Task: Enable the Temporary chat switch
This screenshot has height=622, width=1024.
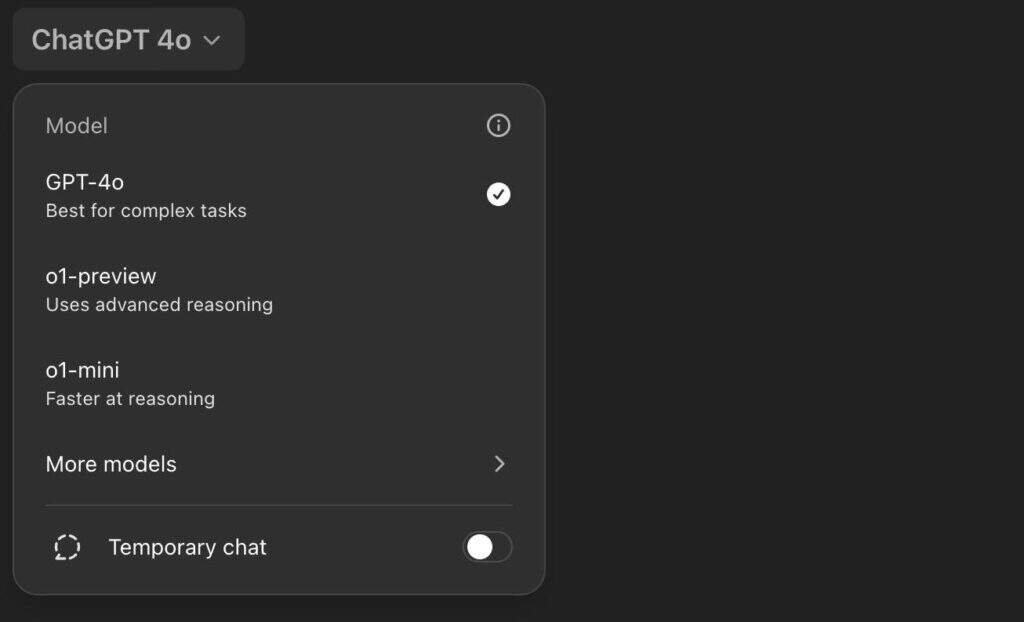Action: pyautogui.click(x=487, y=547)
